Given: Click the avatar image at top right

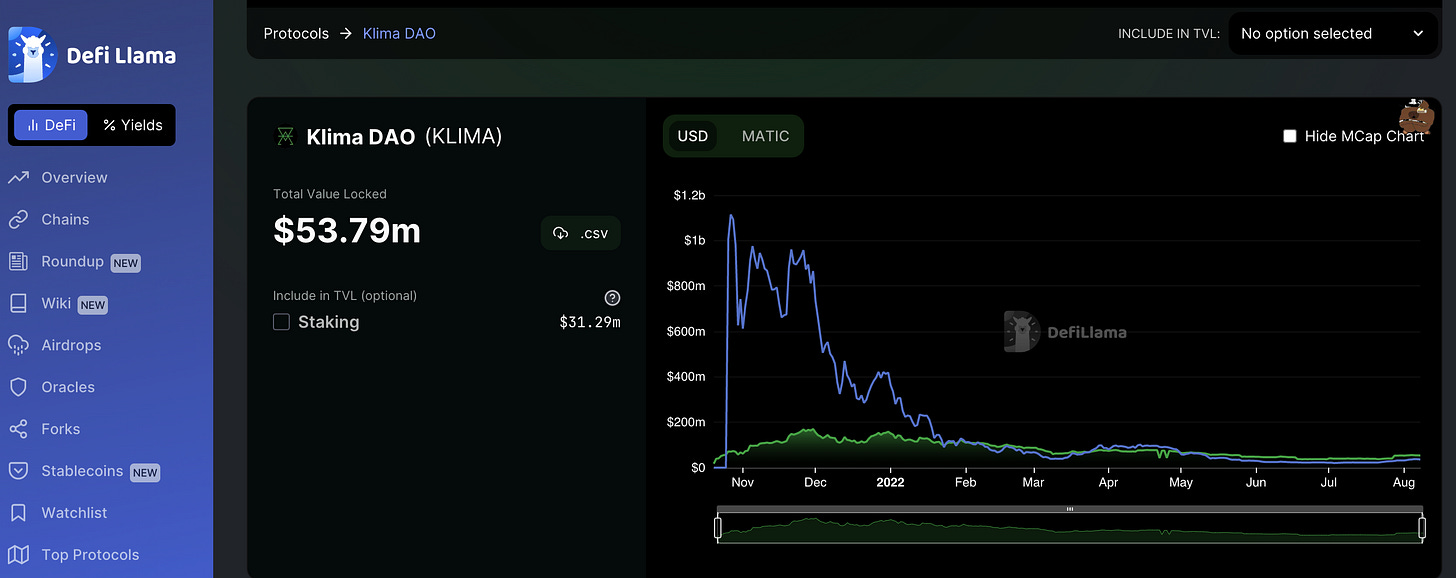Looking at the screenshot, I should click(x=1415, y=117).
